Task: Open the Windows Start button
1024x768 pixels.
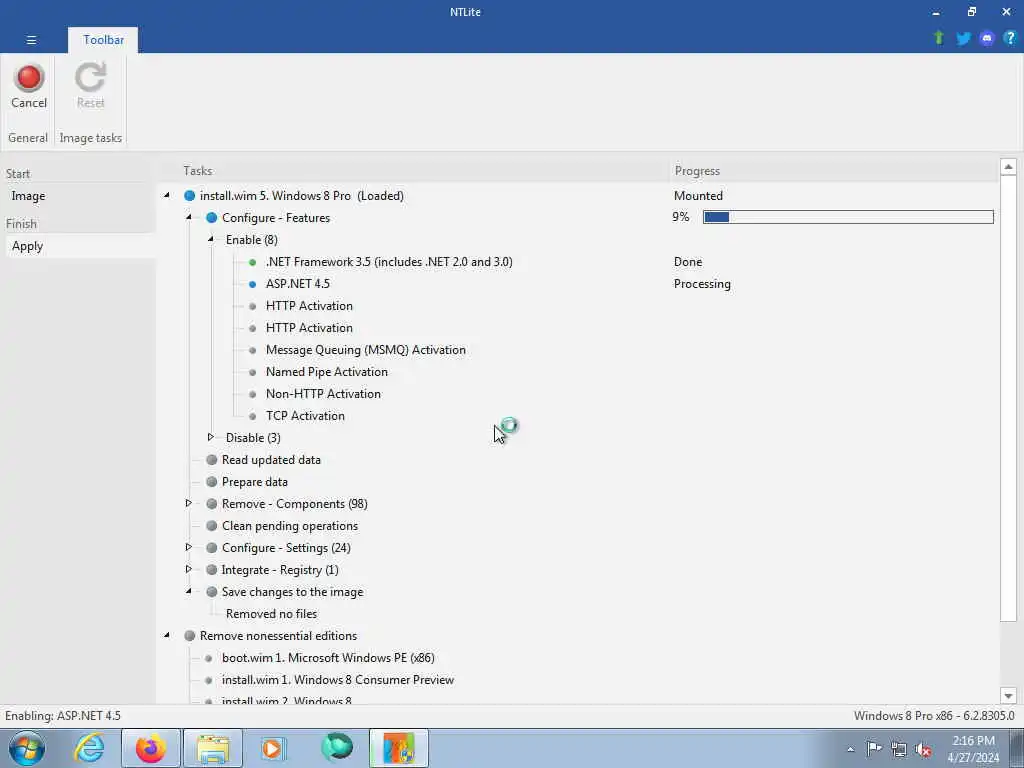Action: point(26,748)
